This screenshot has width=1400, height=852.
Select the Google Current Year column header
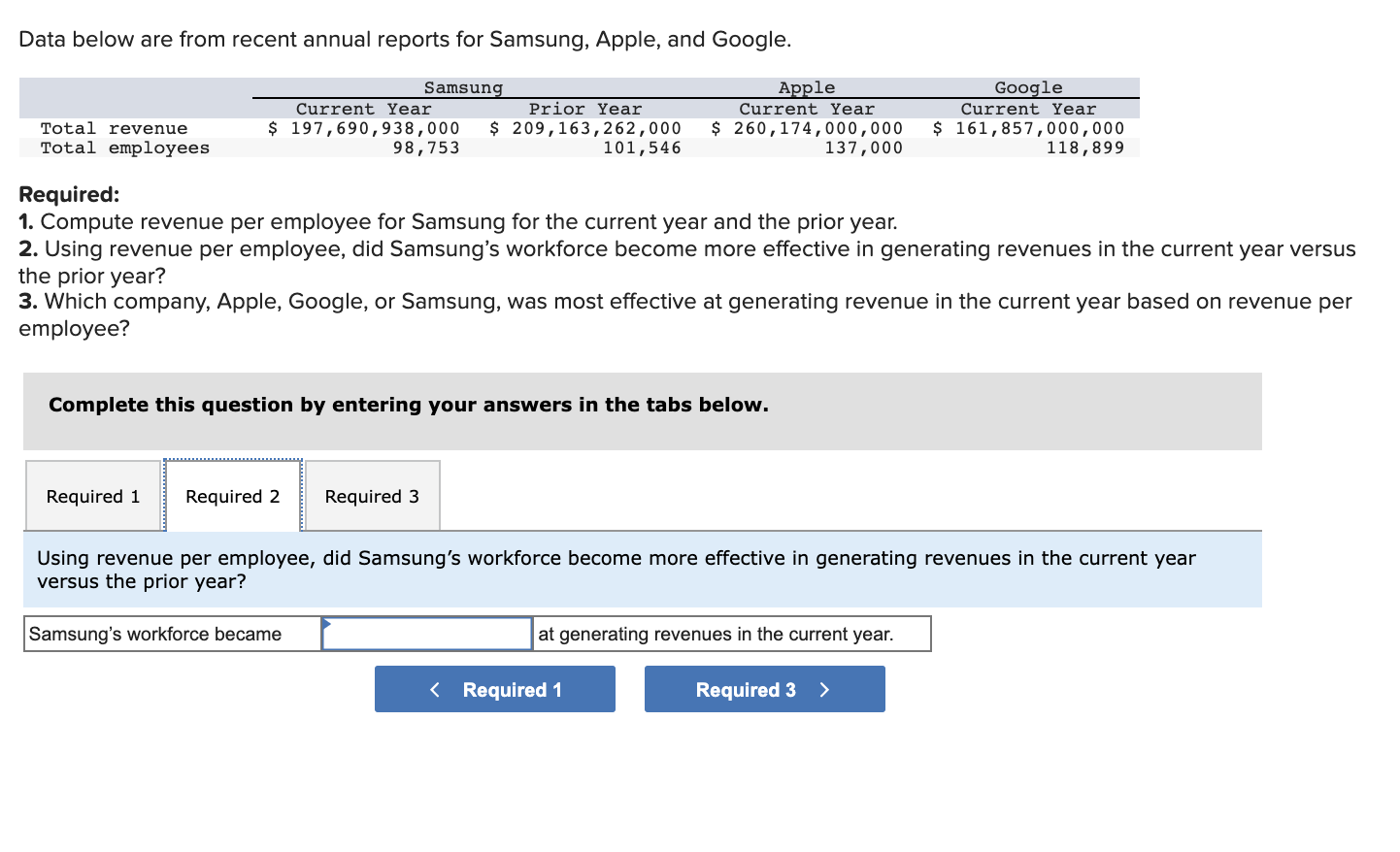[x=1028, y=108]
